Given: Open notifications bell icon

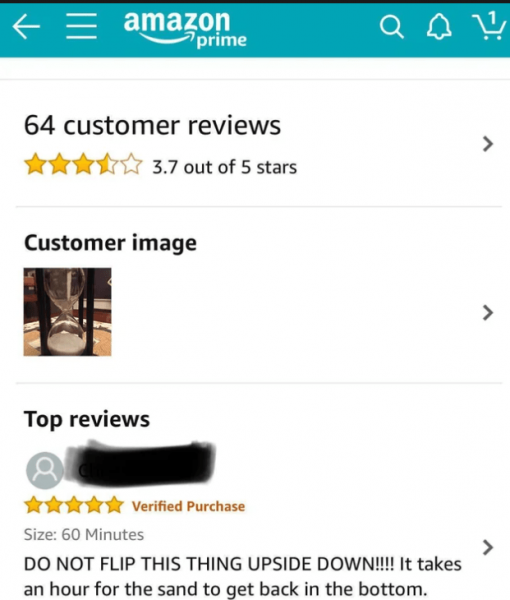Looking at the screenshot, I should 439,27.
